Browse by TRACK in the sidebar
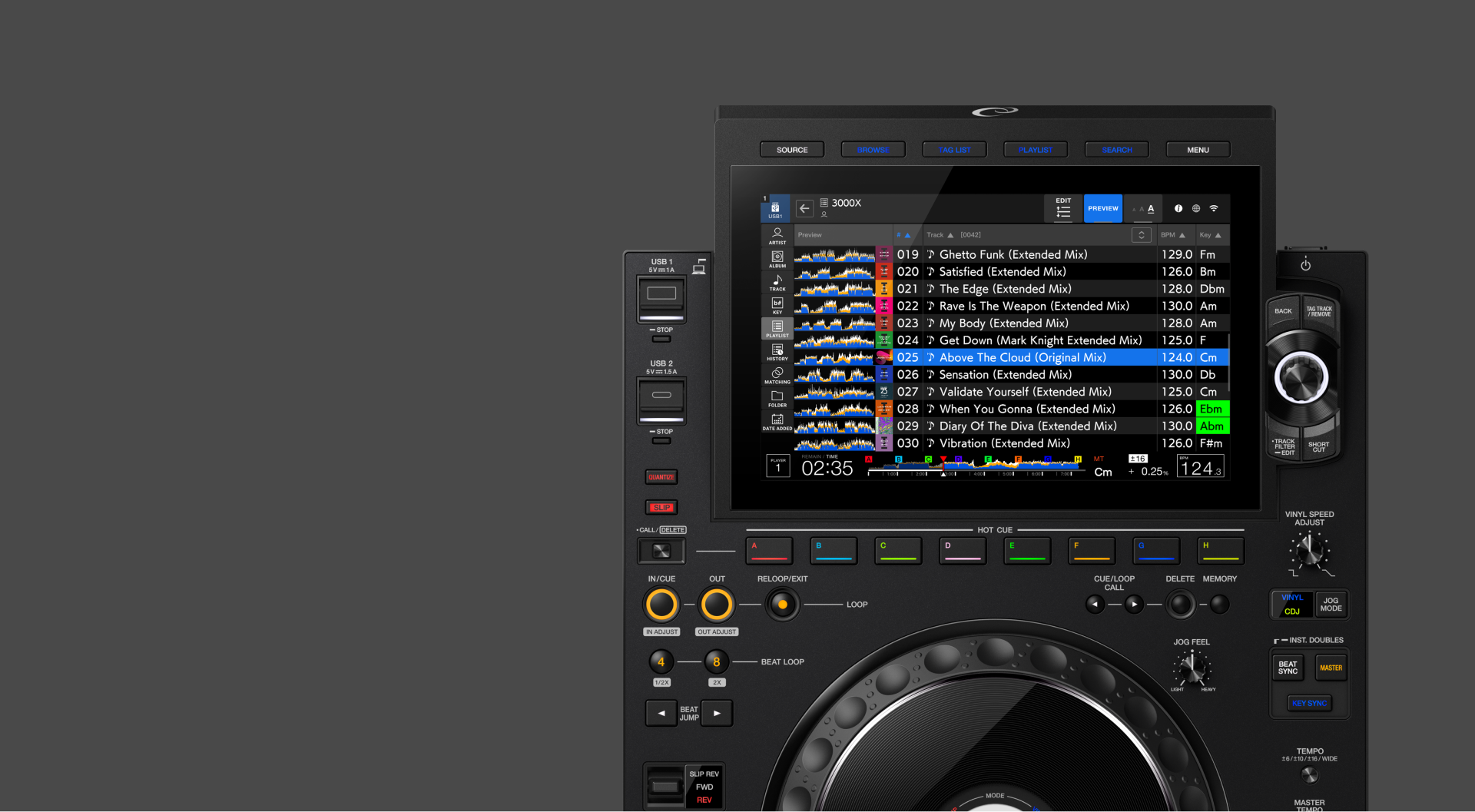 (777, 282)
